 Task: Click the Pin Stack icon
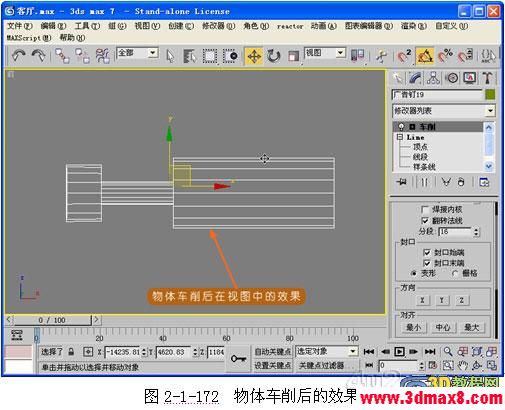tap(402, 182)
